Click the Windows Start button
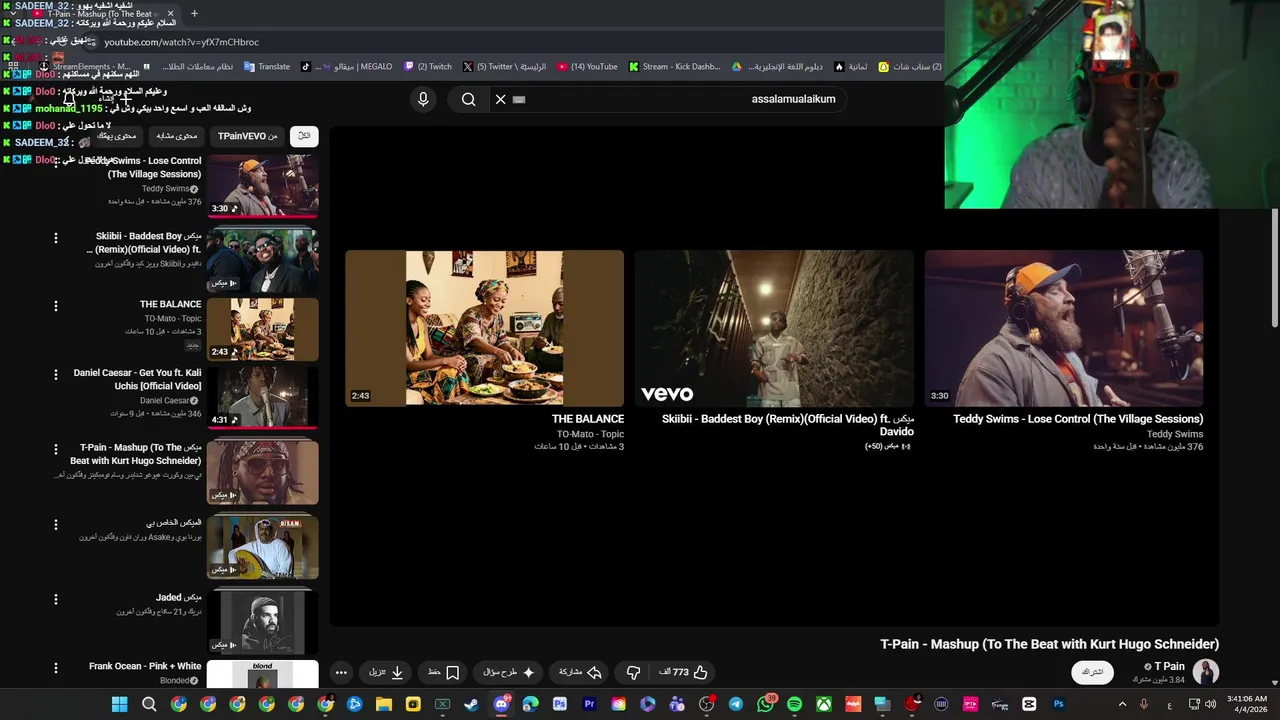 click(119, 704)
